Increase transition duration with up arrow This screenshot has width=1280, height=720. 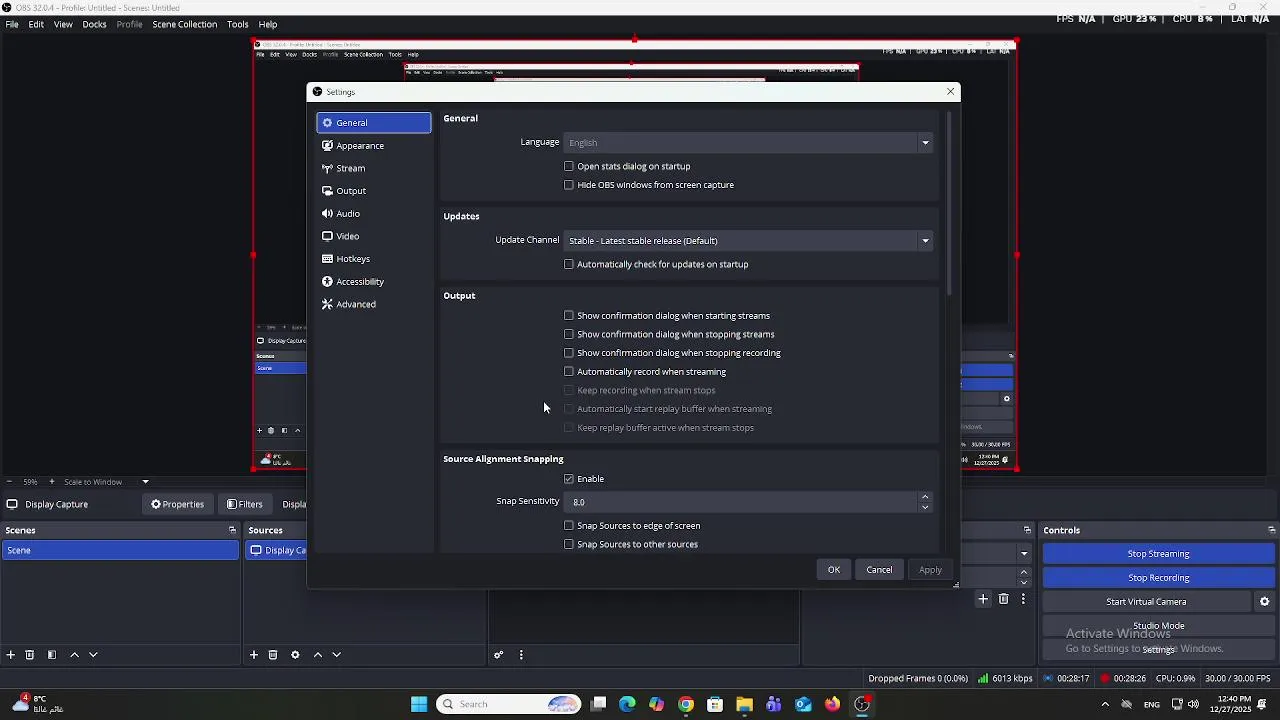[1024, 572]
